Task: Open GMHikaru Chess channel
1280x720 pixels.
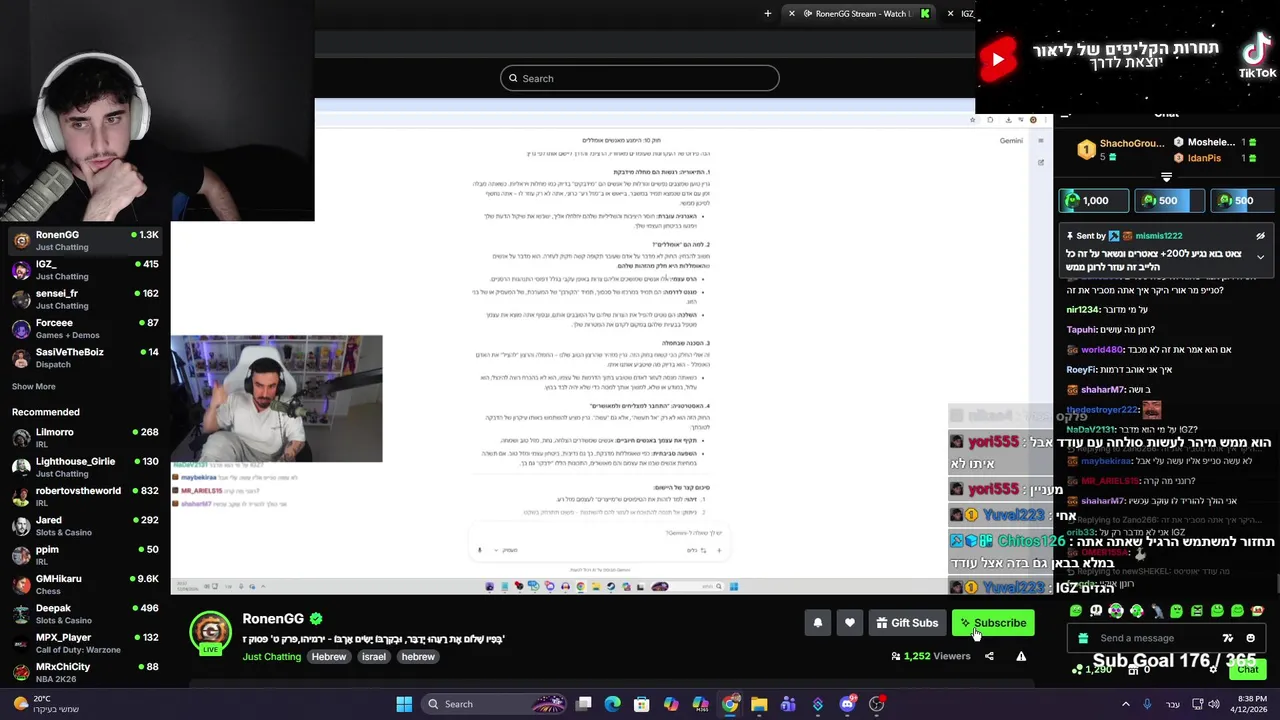Action: click(x=85, y=584)
